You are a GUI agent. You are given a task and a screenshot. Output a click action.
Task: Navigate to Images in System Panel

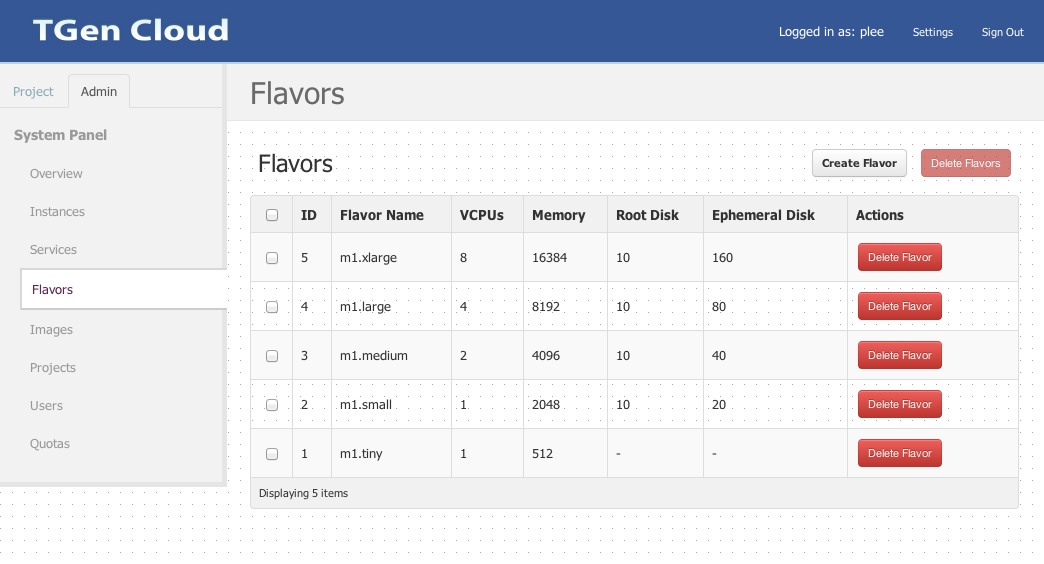[x=51, y=330]
